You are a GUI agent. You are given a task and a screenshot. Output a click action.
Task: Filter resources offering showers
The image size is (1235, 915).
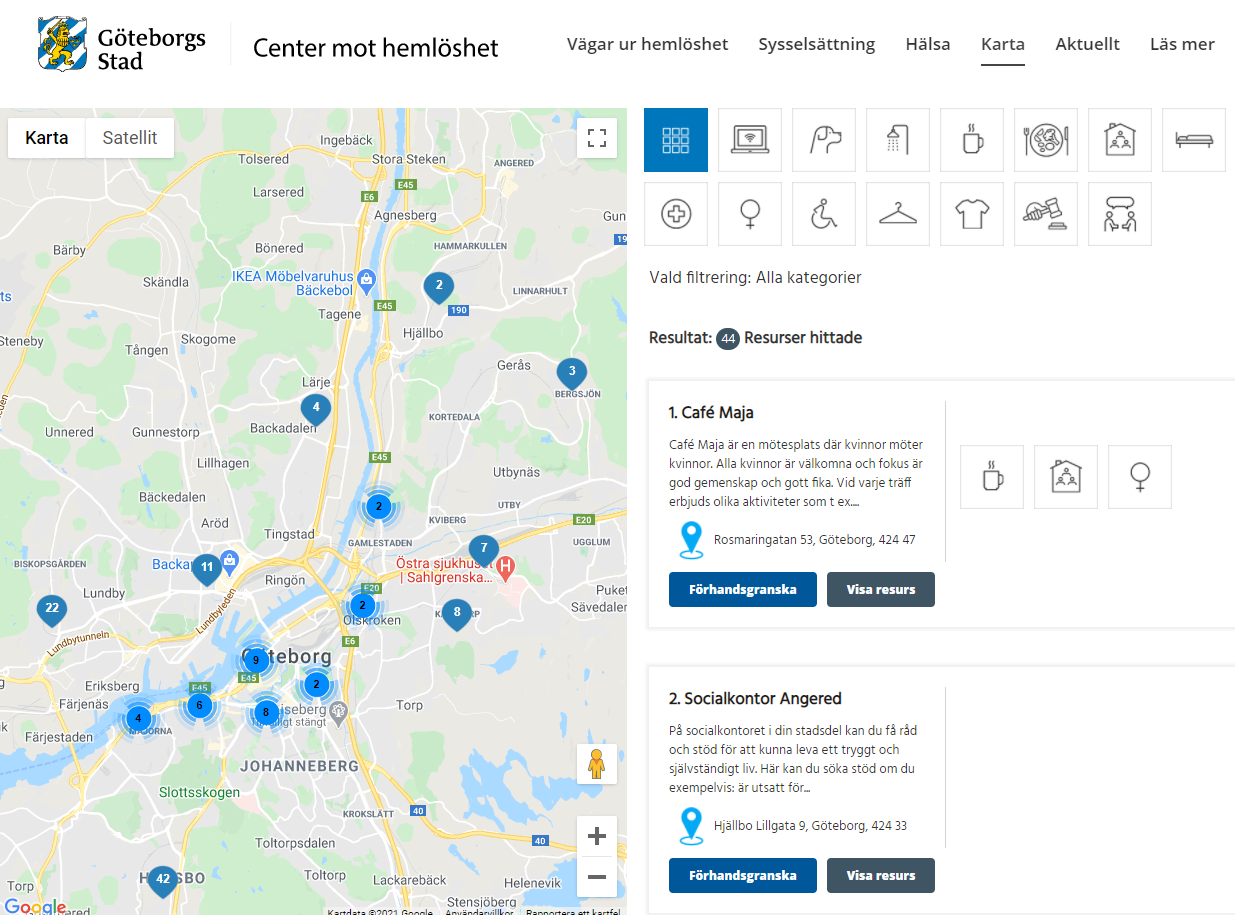(898, 140)
